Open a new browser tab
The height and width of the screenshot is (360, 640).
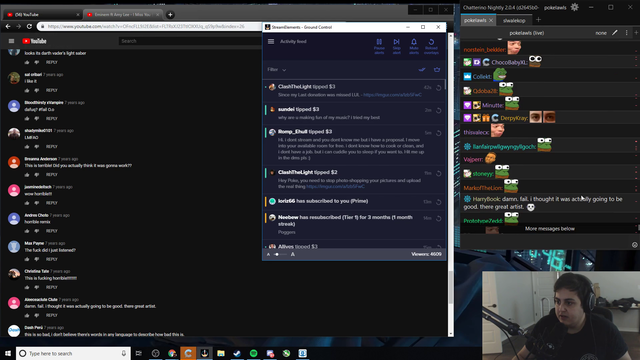[x=170, y=15]
